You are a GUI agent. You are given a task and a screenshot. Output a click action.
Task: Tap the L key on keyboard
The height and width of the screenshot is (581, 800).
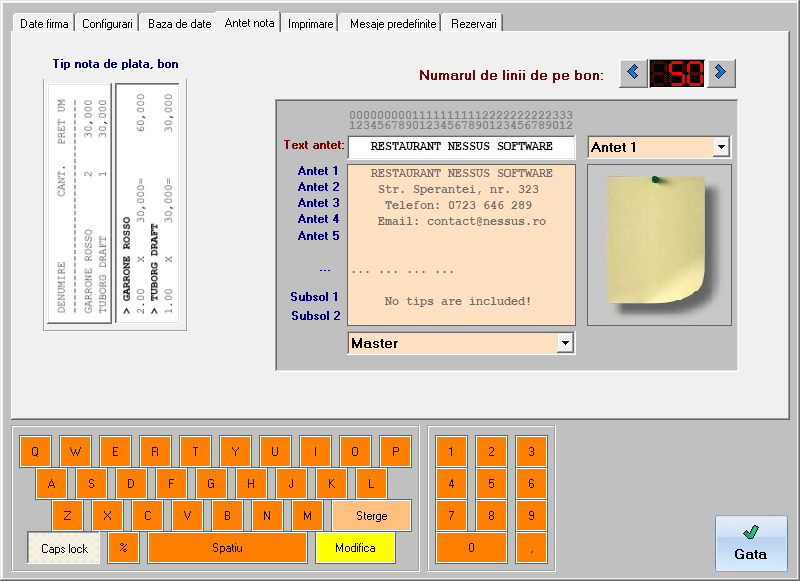(x=371, y=484)
